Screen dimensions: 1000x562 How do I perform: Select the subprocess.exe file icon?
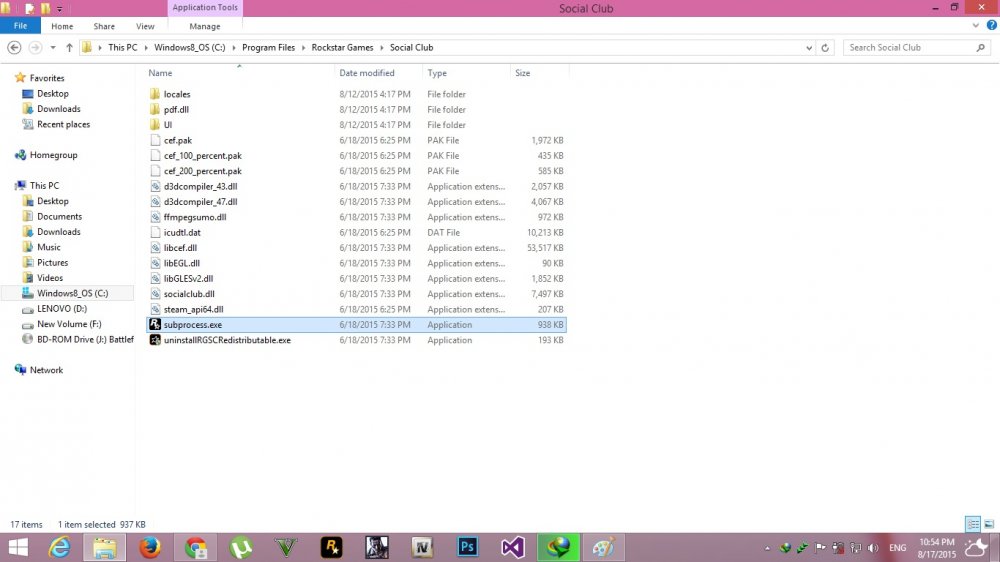click(155, 324)
